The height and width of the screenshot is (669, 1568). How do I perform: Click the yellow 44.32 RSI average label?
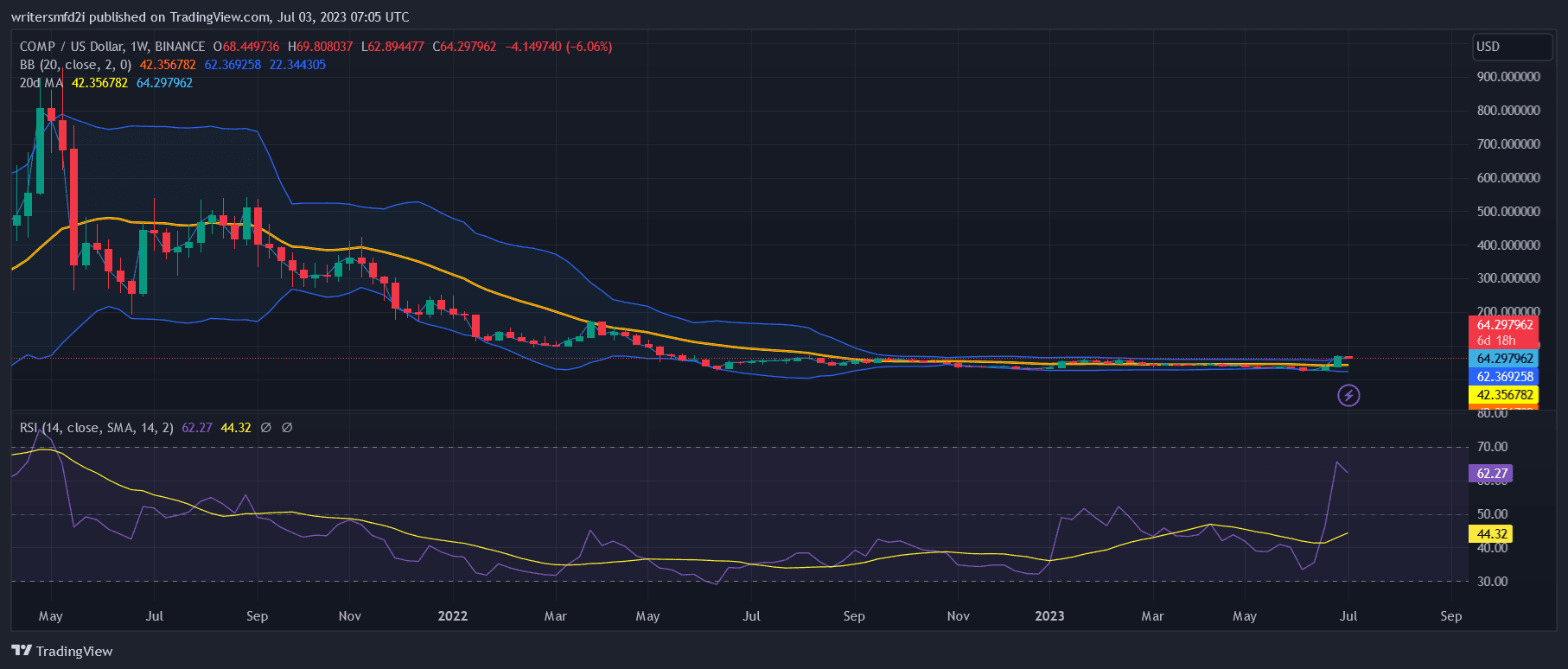(x=1491, y=534)
